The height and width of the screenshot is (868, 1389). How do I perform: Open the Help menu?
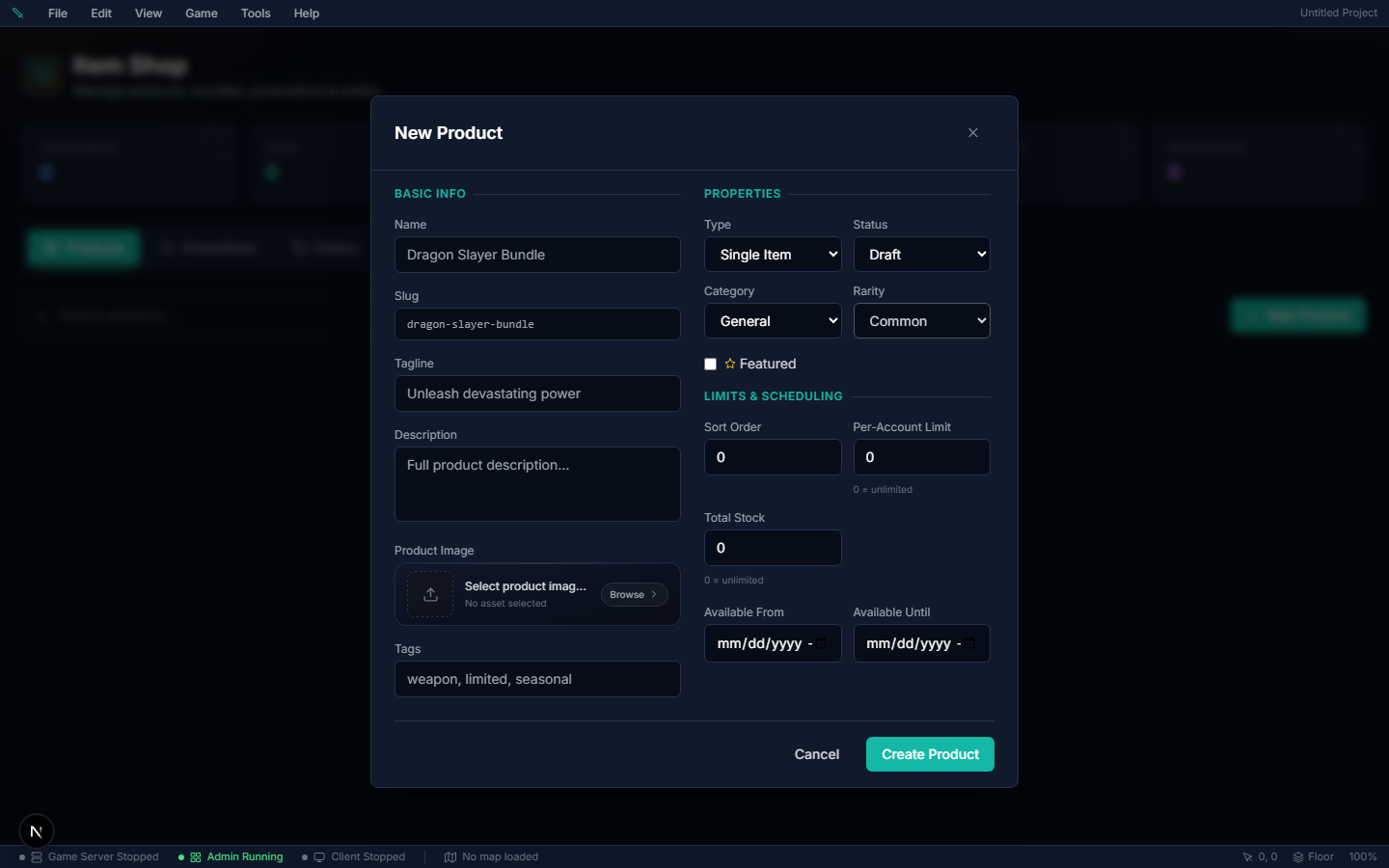(x=307, y=14)
